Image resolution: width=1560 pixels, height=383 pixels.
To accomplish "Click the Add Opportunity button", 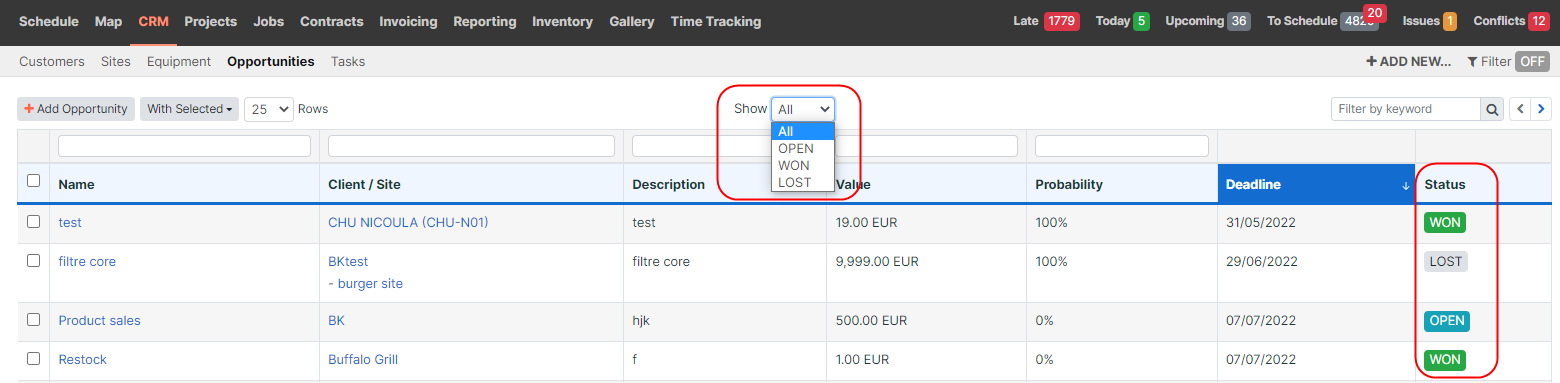I will pos(76,109).
